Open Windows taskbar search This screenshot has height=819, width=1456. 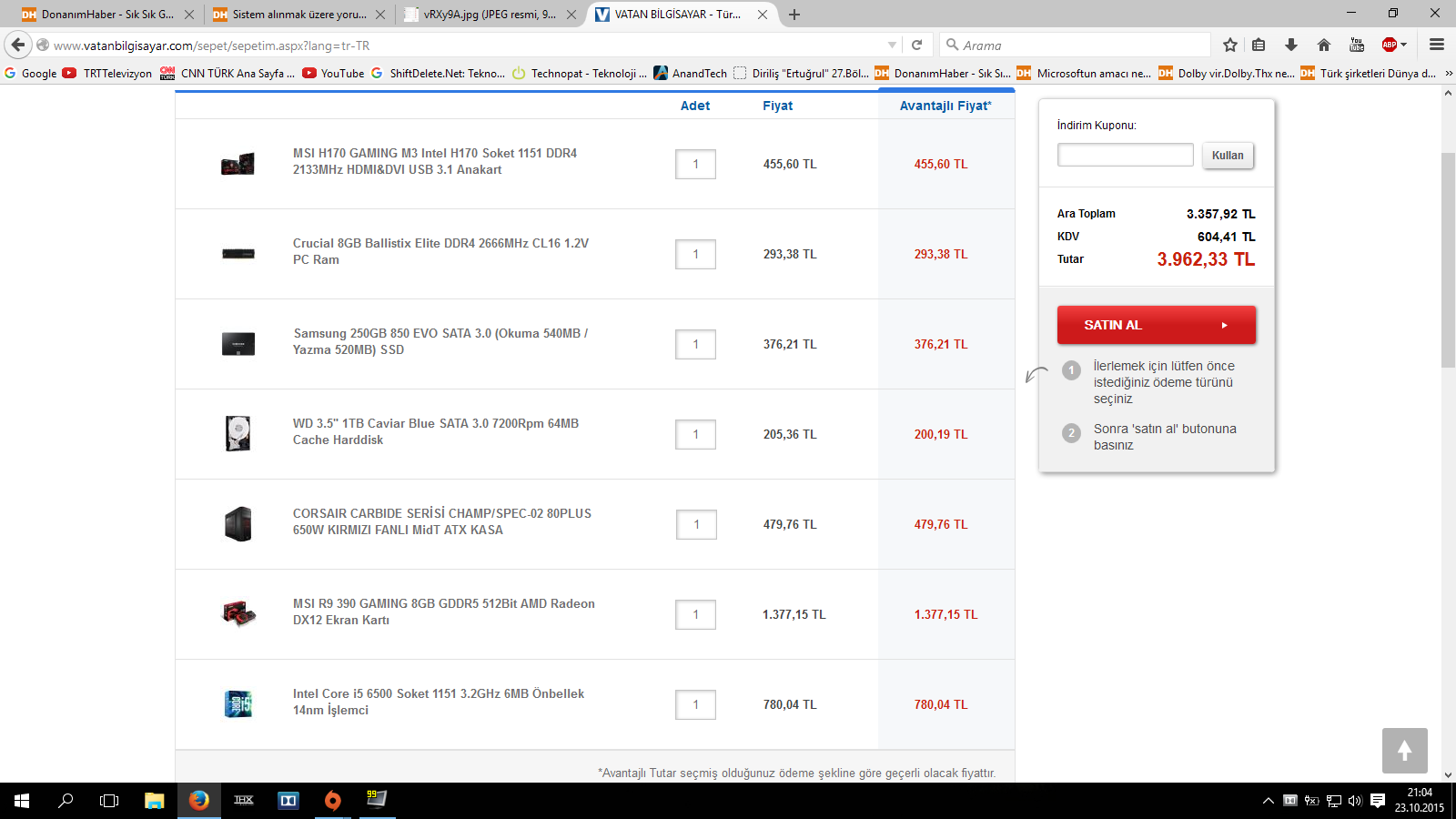click(x=66, y=801)
